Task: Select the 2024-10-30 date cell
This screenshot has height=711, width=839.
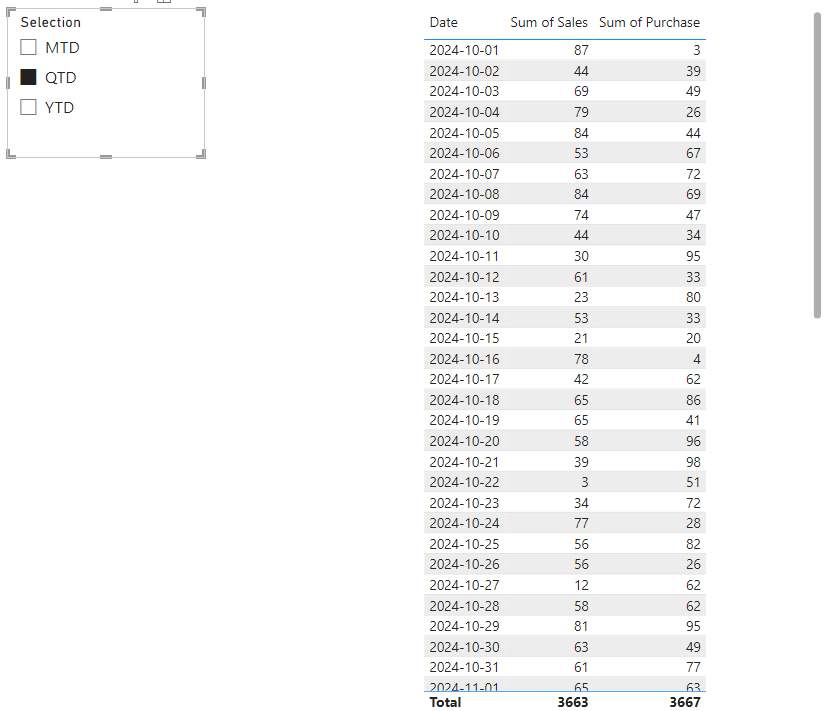Action: click(x=464, y=647)
